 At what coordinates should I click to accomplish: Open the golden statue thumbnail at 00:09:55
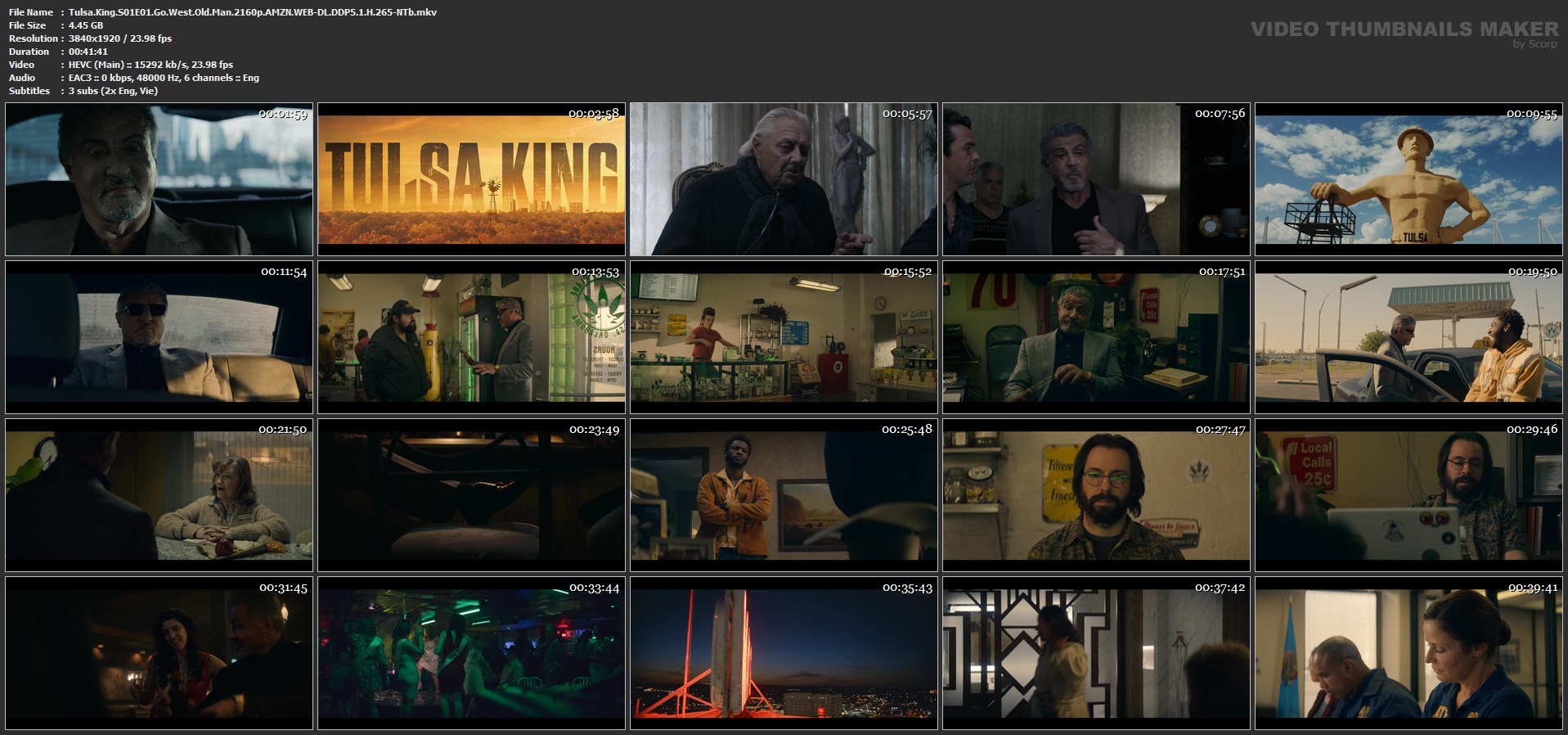coord(1409,179)
